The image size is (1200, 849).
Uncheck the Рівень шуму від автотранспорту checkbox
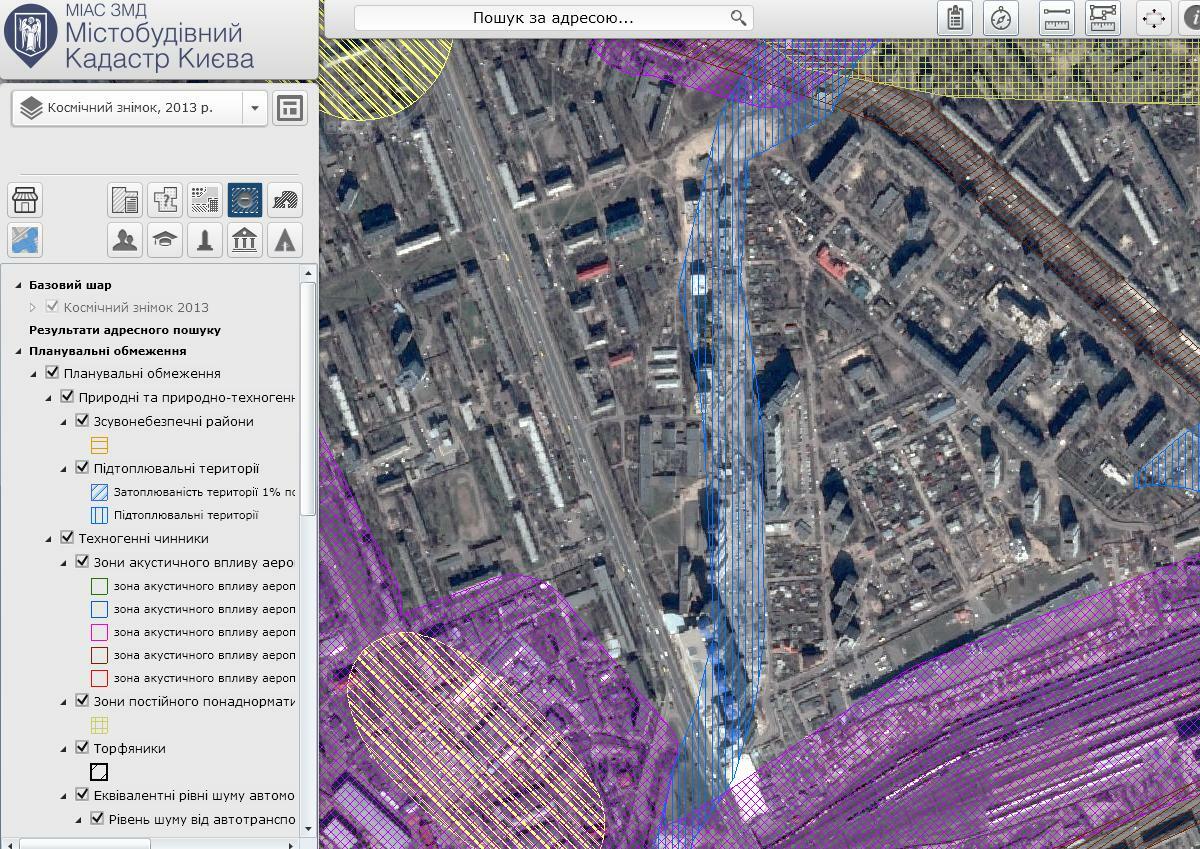98,818
